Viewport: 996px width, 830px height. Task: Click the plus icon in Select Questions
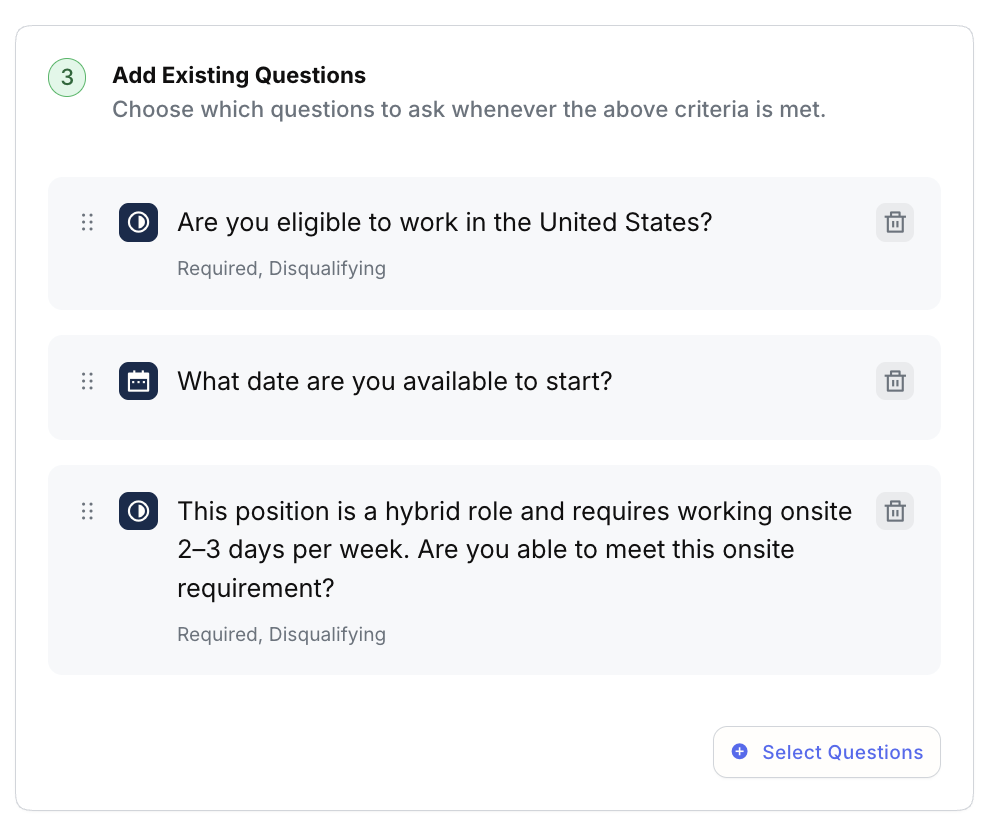(x=740, y=752)
